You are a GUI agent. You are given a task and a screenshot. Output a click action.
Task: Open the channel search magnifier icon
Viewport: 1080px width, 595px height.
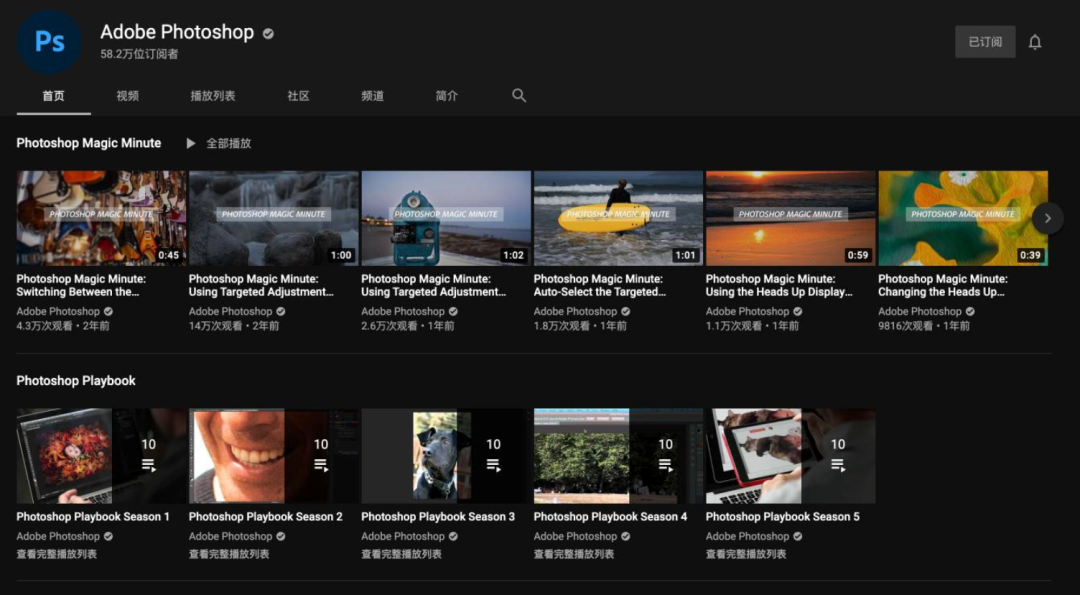519,96
